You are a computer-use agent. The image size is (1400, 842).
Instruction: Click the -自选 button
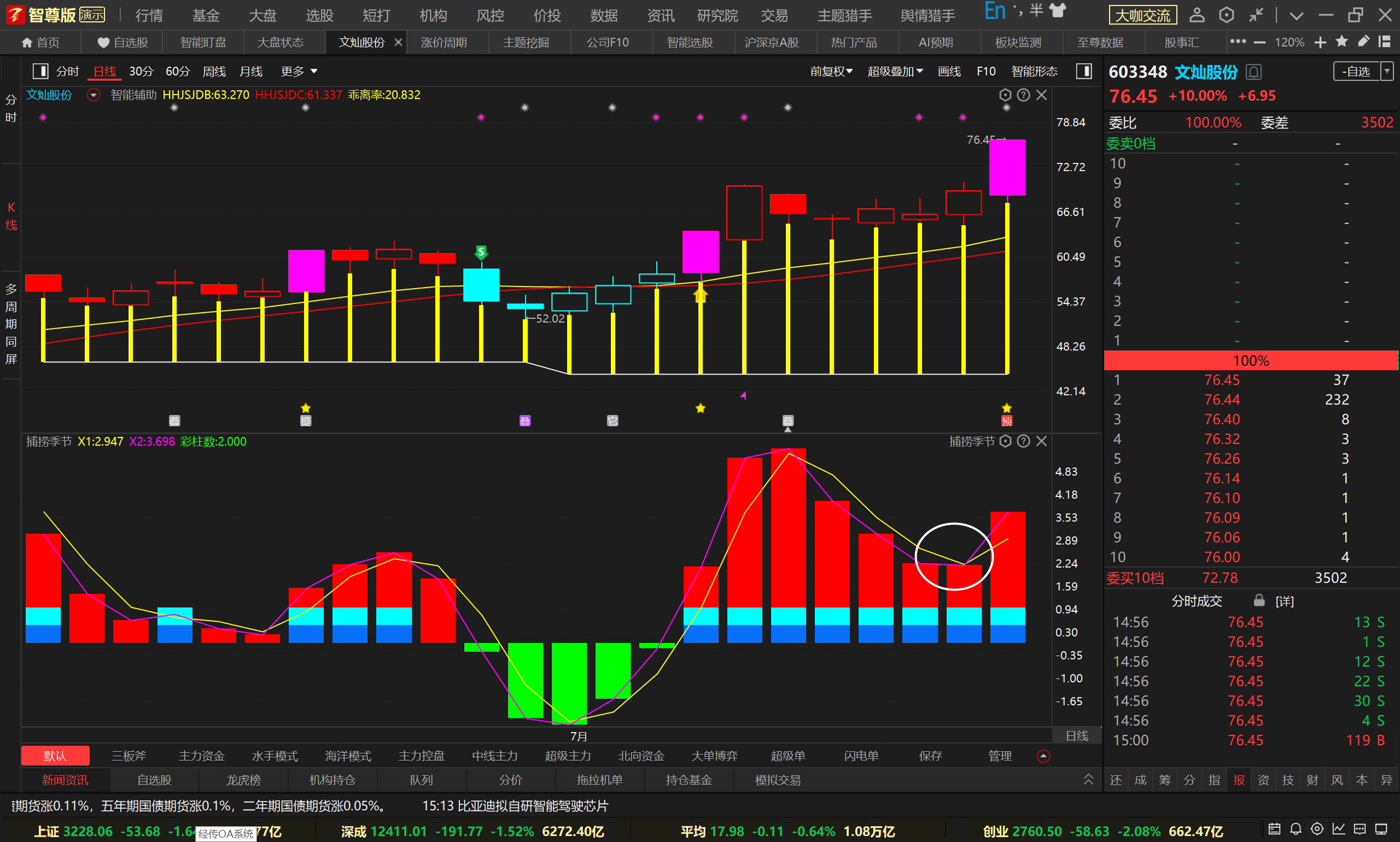[x=1356, y=72]
